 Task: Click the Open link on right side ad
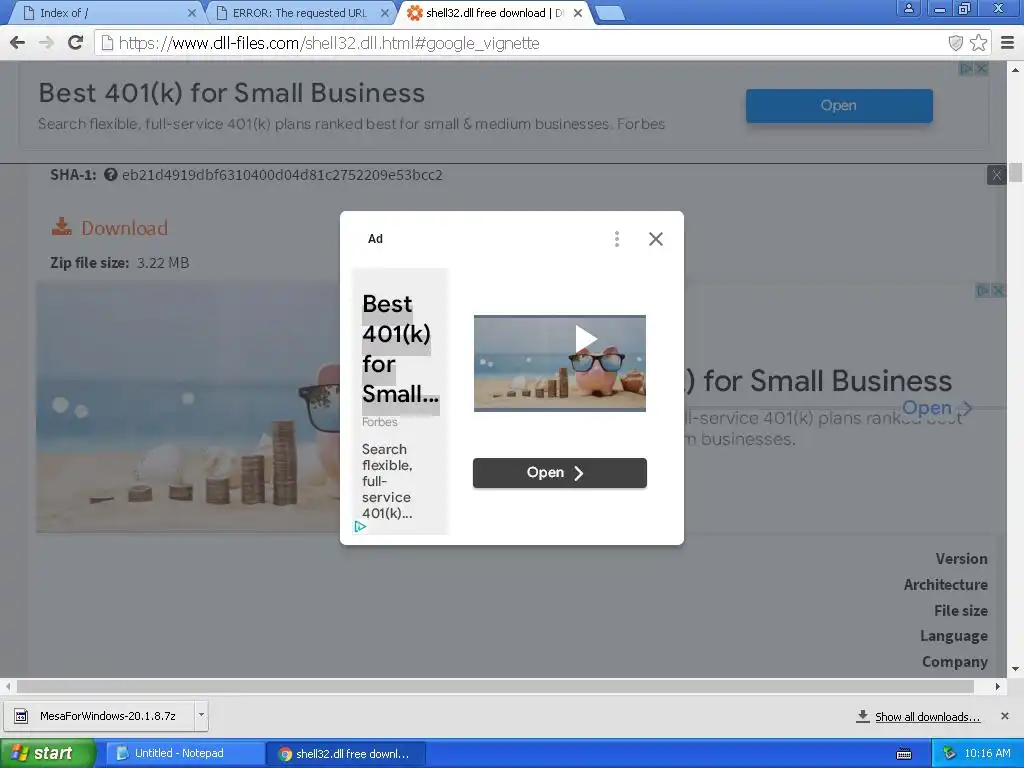(936, 408)
